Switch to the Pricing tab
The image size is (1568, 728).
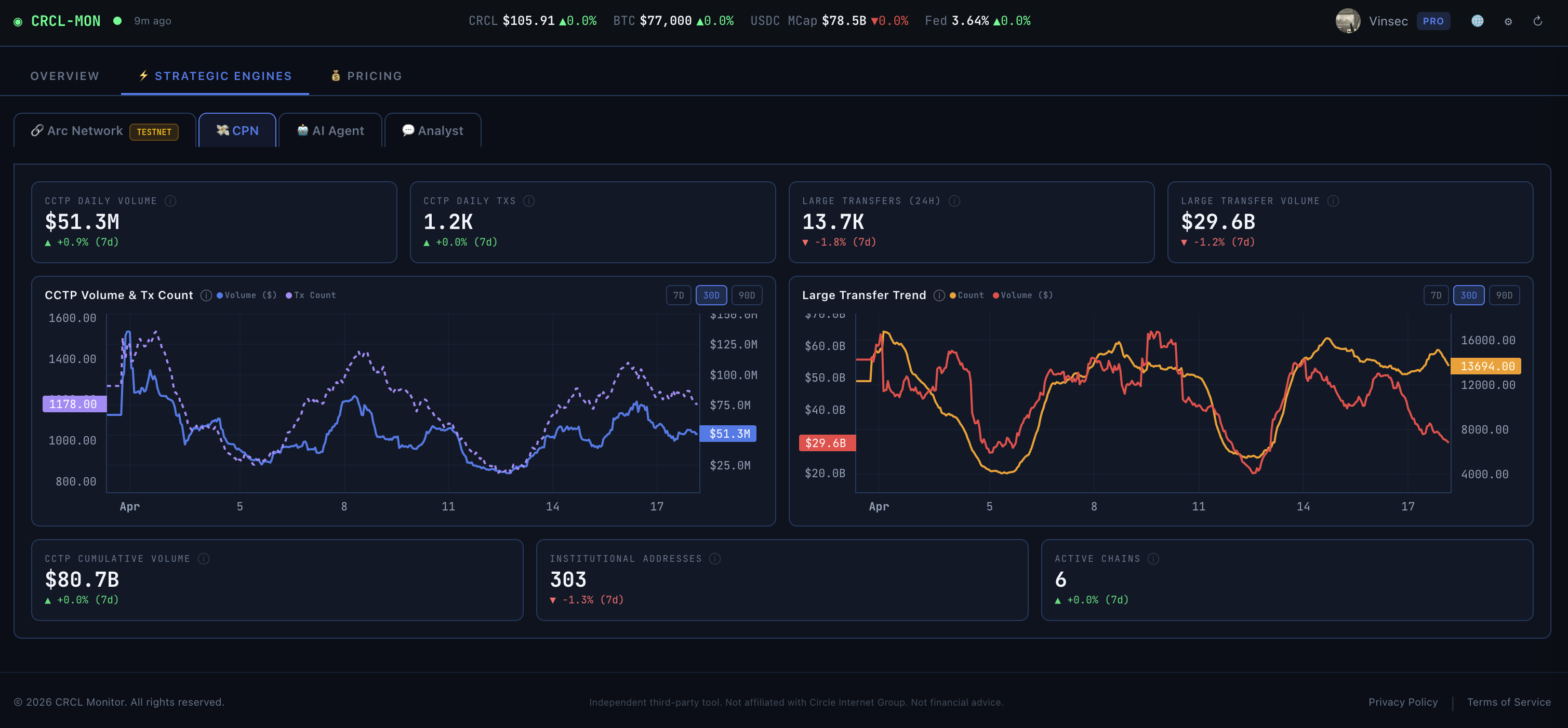[x=366, y=76]
